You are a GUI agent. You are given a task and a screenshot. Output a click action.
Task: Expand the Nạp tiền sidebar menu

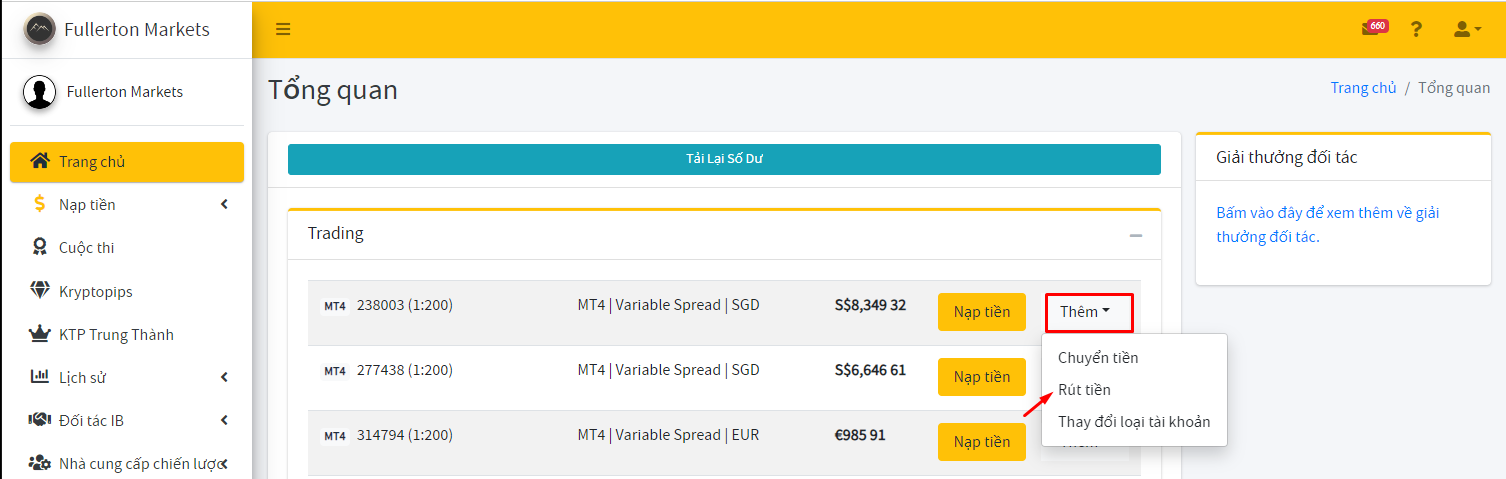(x=127, y=205)
